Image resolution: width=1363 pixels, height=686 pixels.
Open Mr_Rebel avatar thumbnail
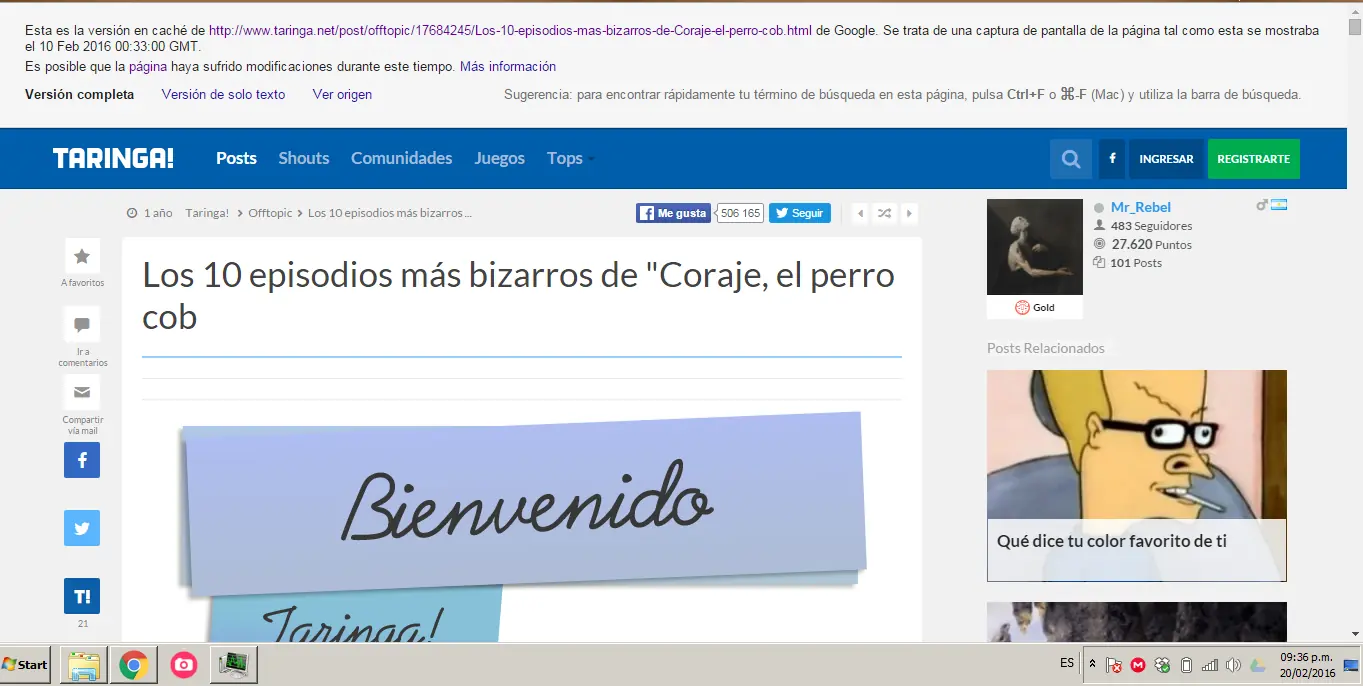pos(1035,247)
